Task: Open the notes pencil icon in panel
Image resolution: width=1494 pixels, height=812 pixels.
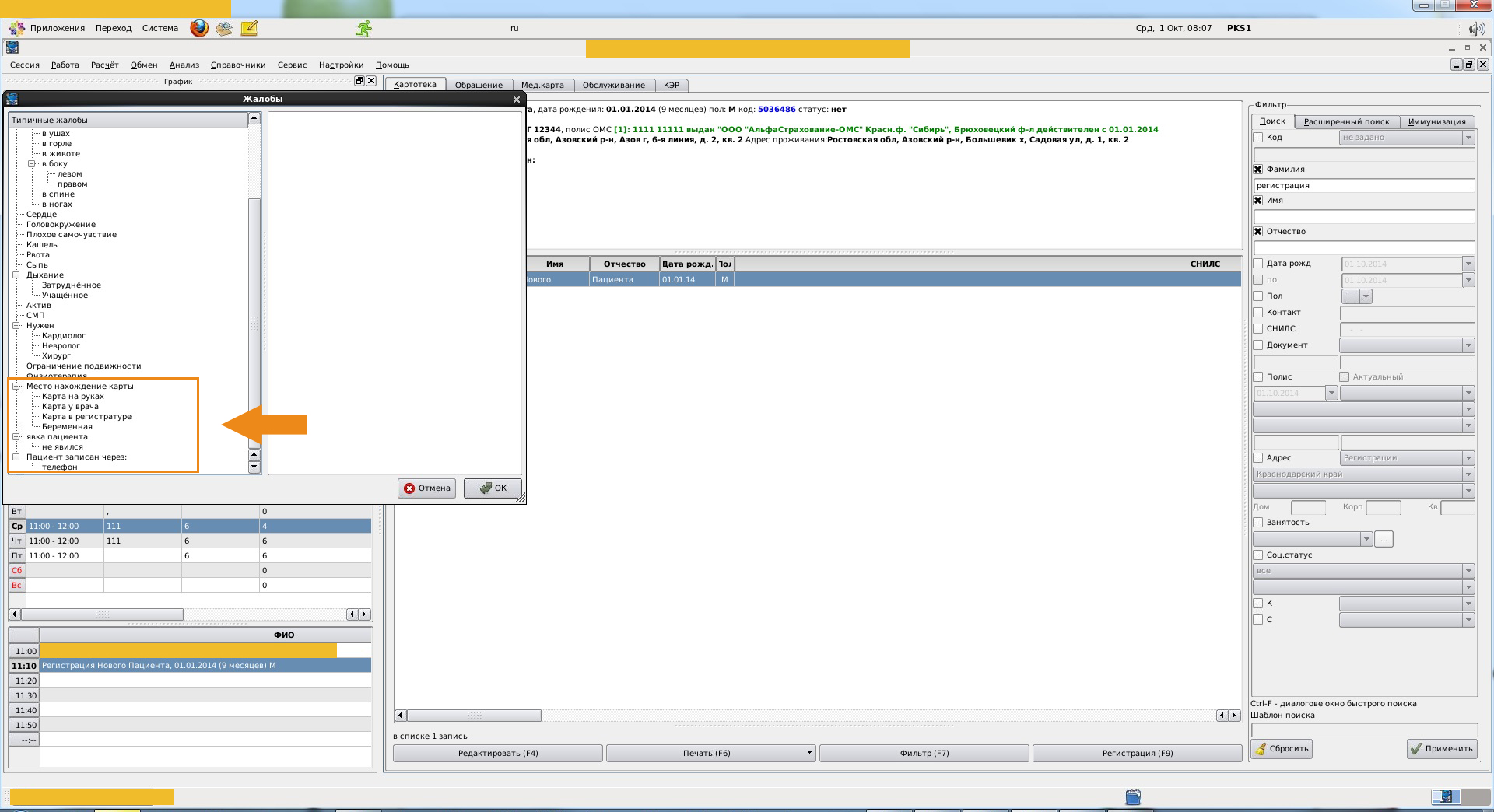Action: 249,29
